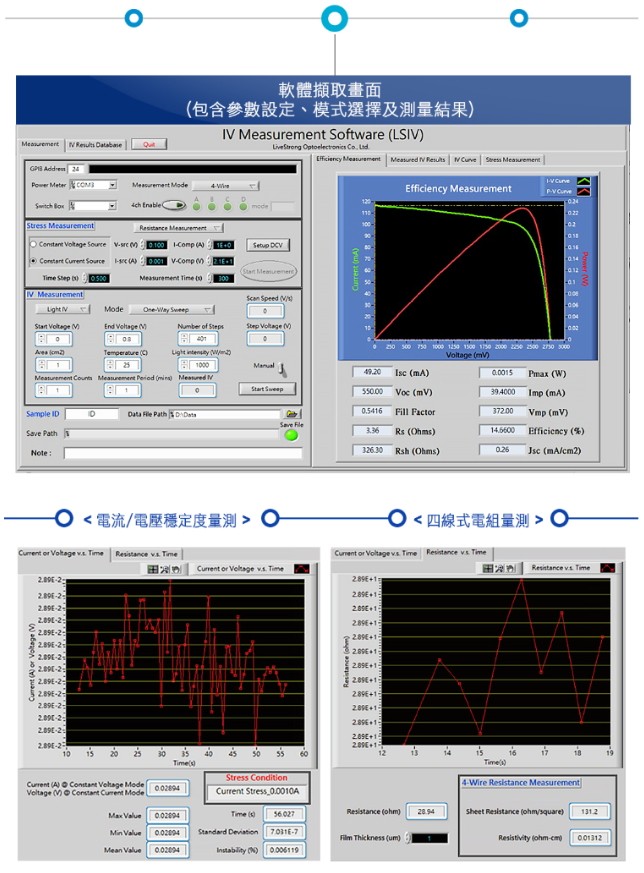Open the Light IV dropdown
This screenshot has width=644, height=873.
62,309
